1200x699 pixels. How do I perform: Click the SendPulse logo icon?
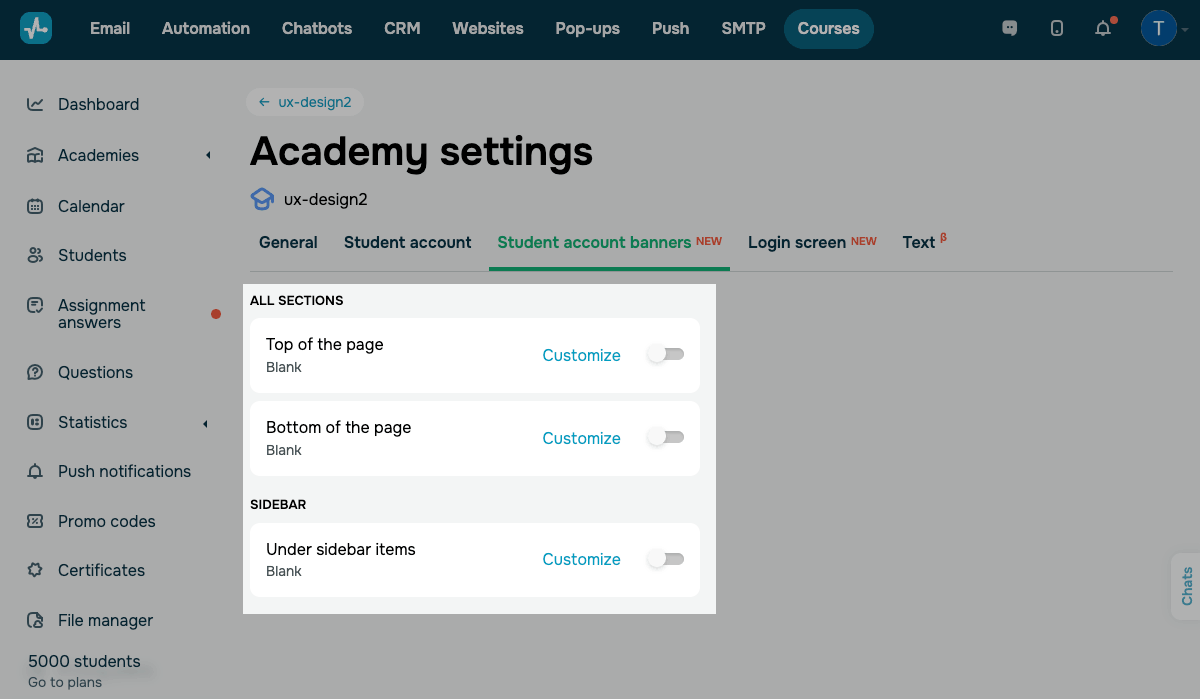click(36, 28)
